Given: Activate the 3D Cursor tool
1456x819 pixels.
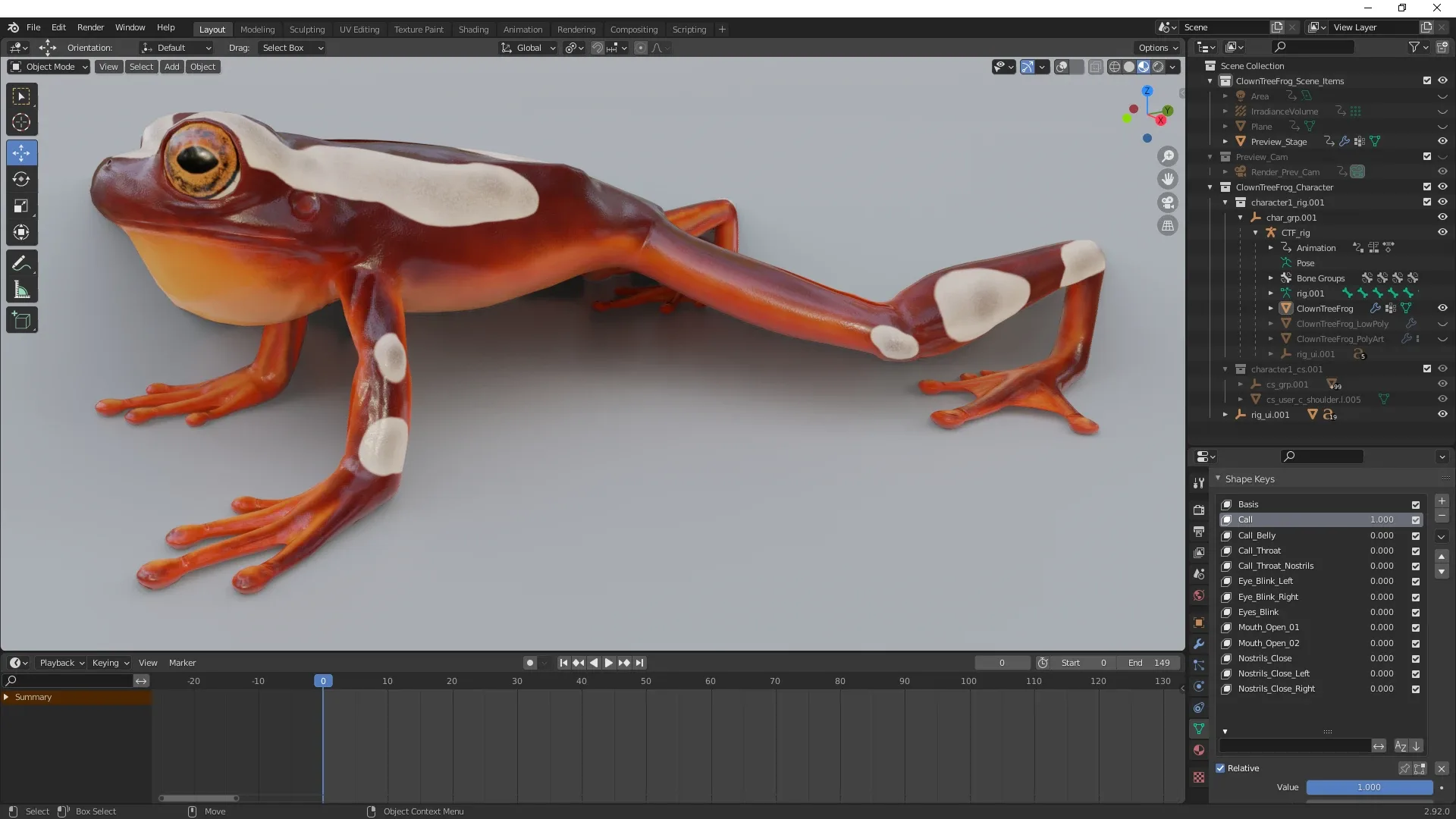Looking at the screenshot, I should (x=21, y=122).
